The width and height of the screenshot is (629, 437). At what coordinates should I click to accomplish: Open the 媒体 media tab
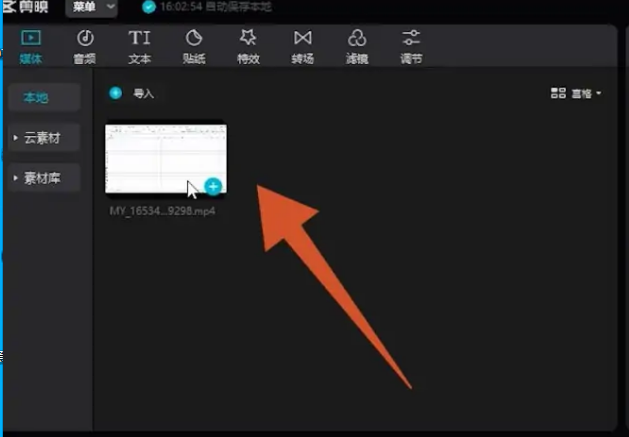point(31,47)
